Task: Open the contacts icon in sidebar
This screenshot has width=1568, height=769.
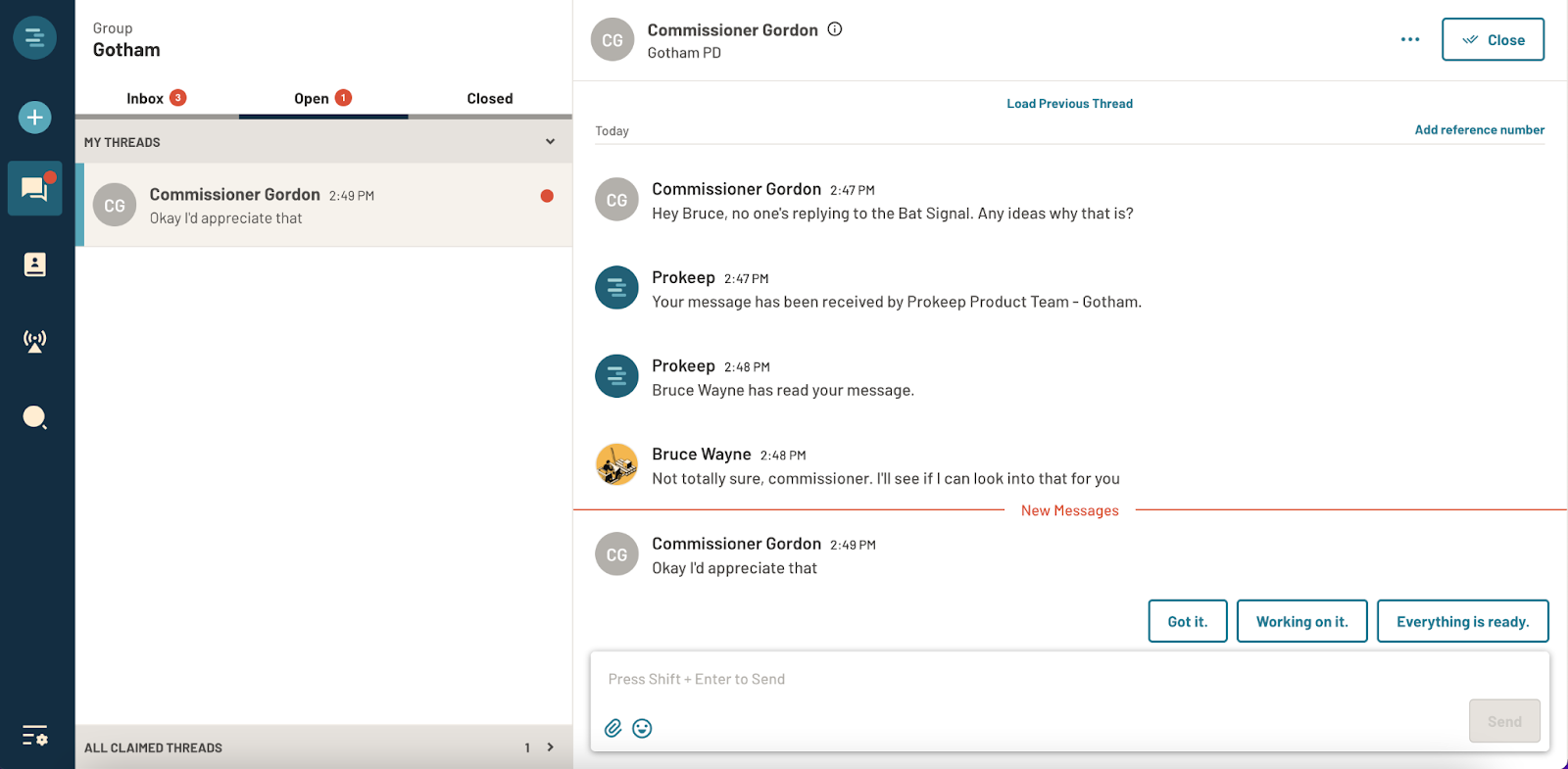Action: pos(34,264)
